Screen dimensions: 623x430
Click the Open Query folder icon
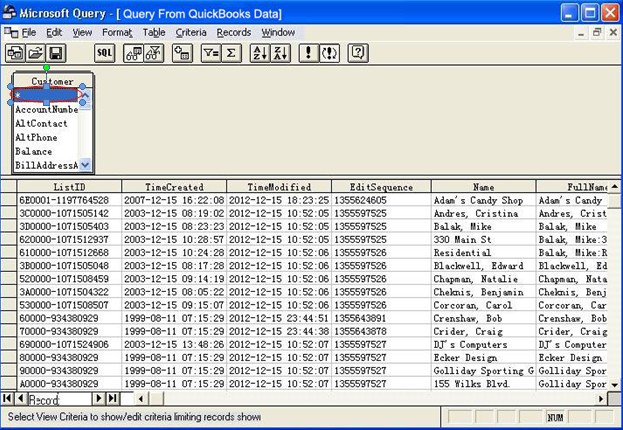click(35, 53)
